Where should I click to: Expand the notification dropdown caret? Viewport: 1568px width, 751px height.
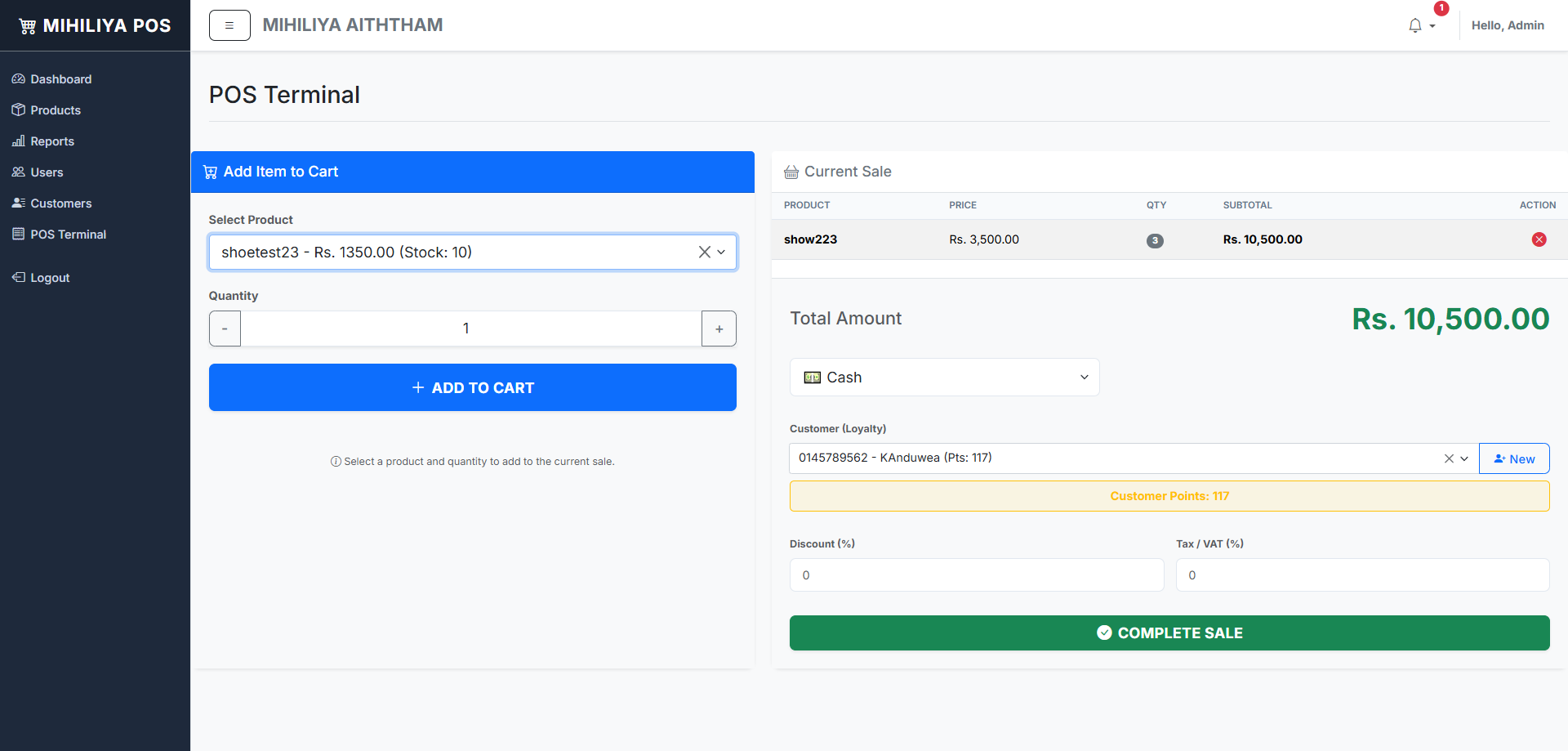tap(1432, 26)
